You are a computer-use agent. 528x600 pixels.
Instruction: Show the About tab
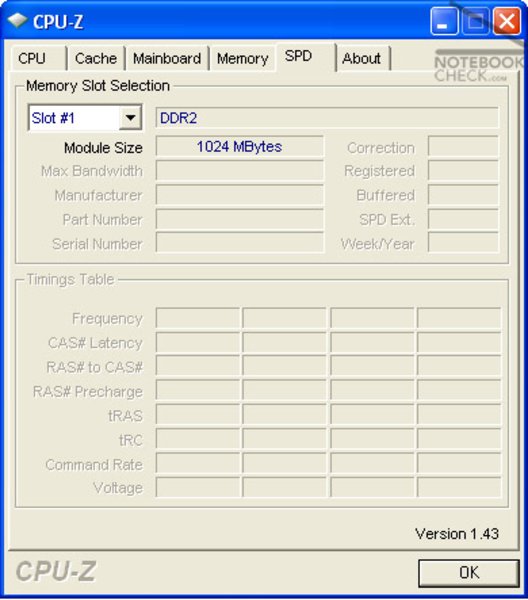click(363, 59)
